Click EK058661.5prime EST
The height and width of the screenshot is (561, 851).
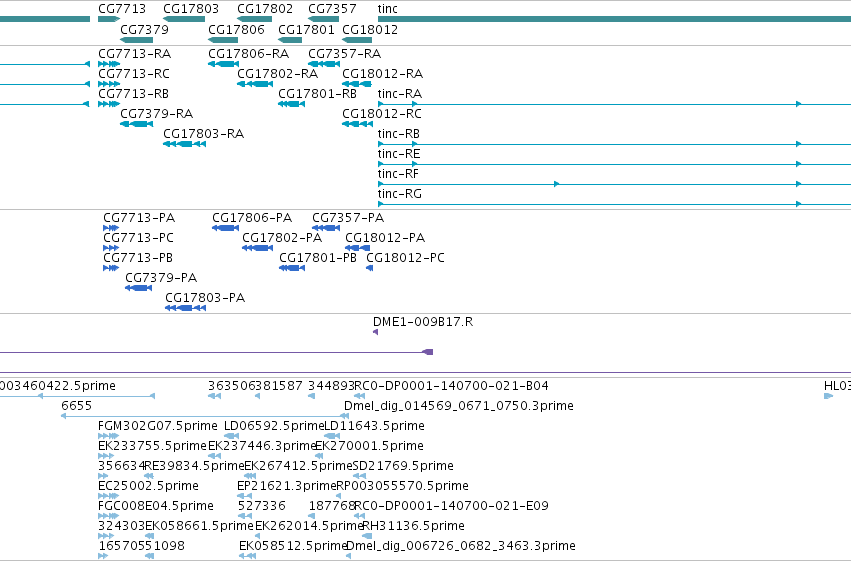click(199, 527)
